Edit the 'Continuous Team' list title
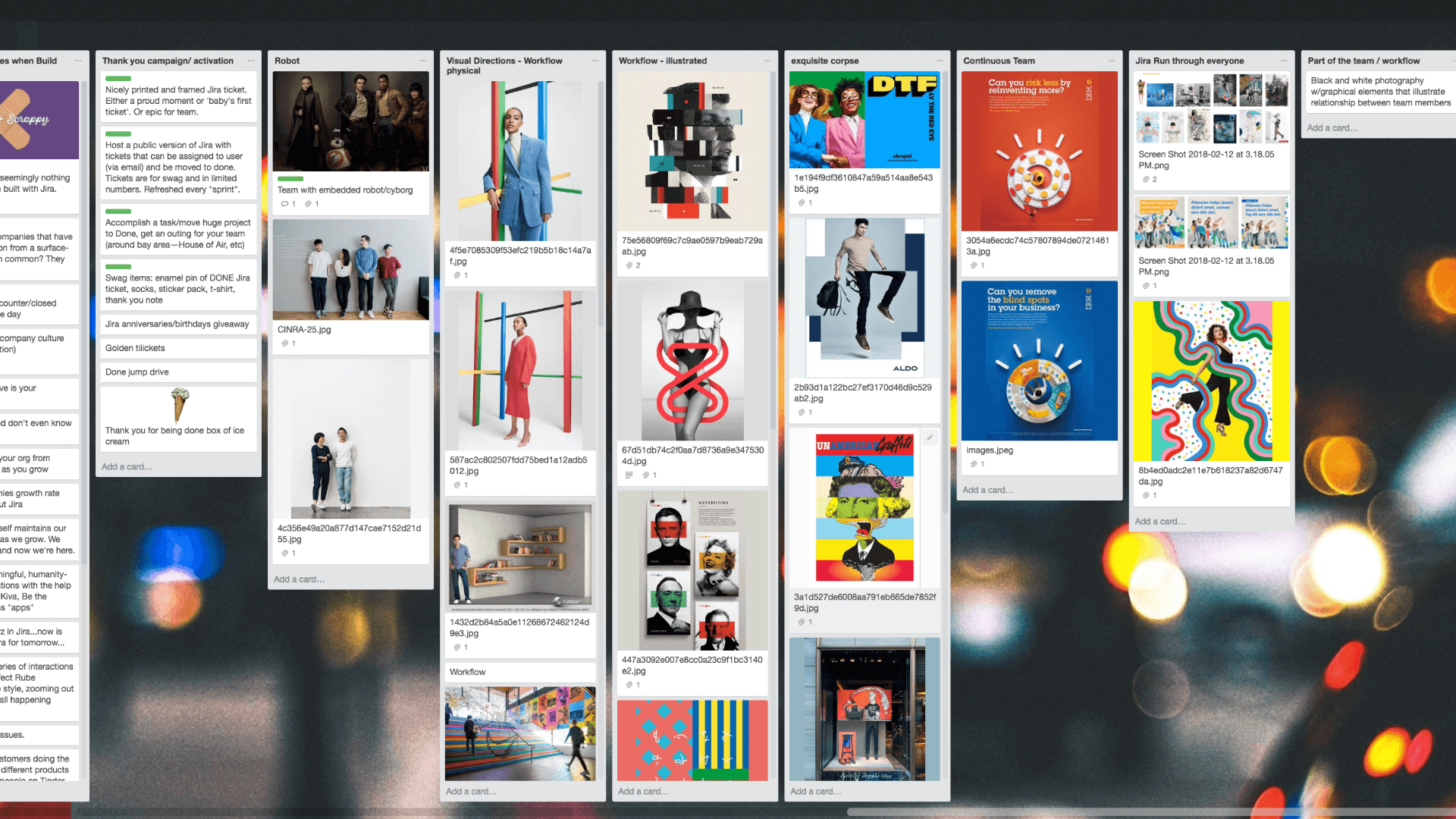1456x819 pixels. coord(999,61)
